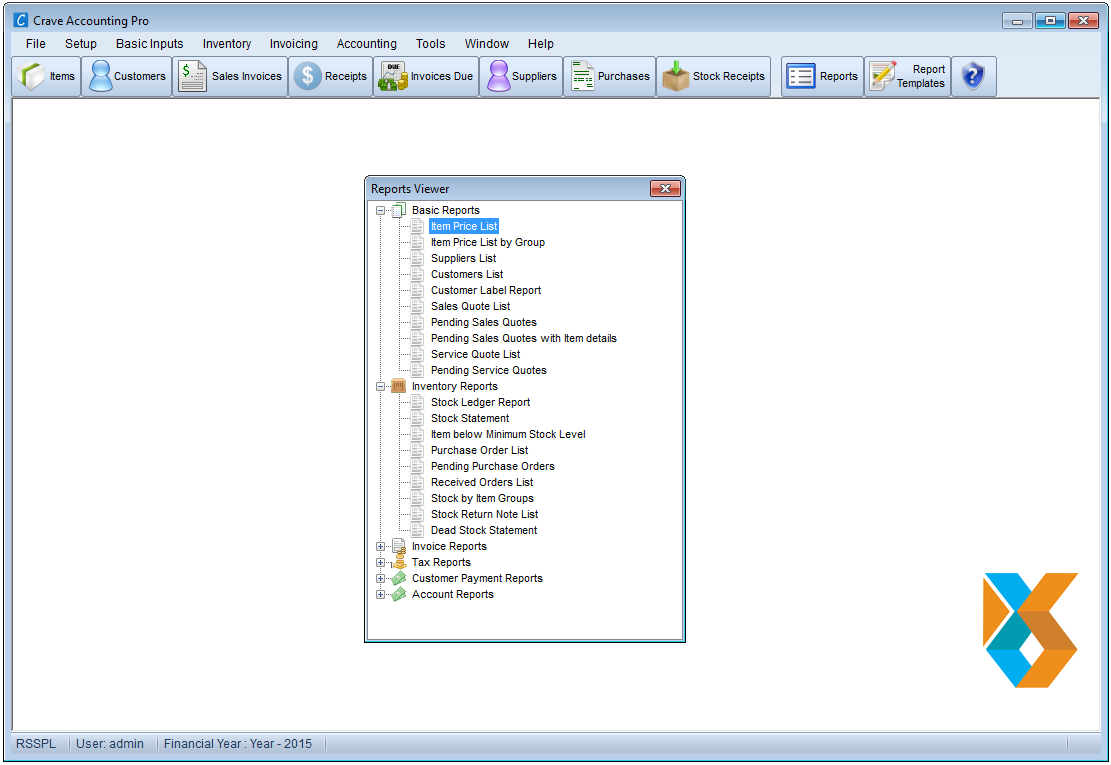
Task: Select Pending Sales Quotes with Item details
Action: [x=524, y=339]
